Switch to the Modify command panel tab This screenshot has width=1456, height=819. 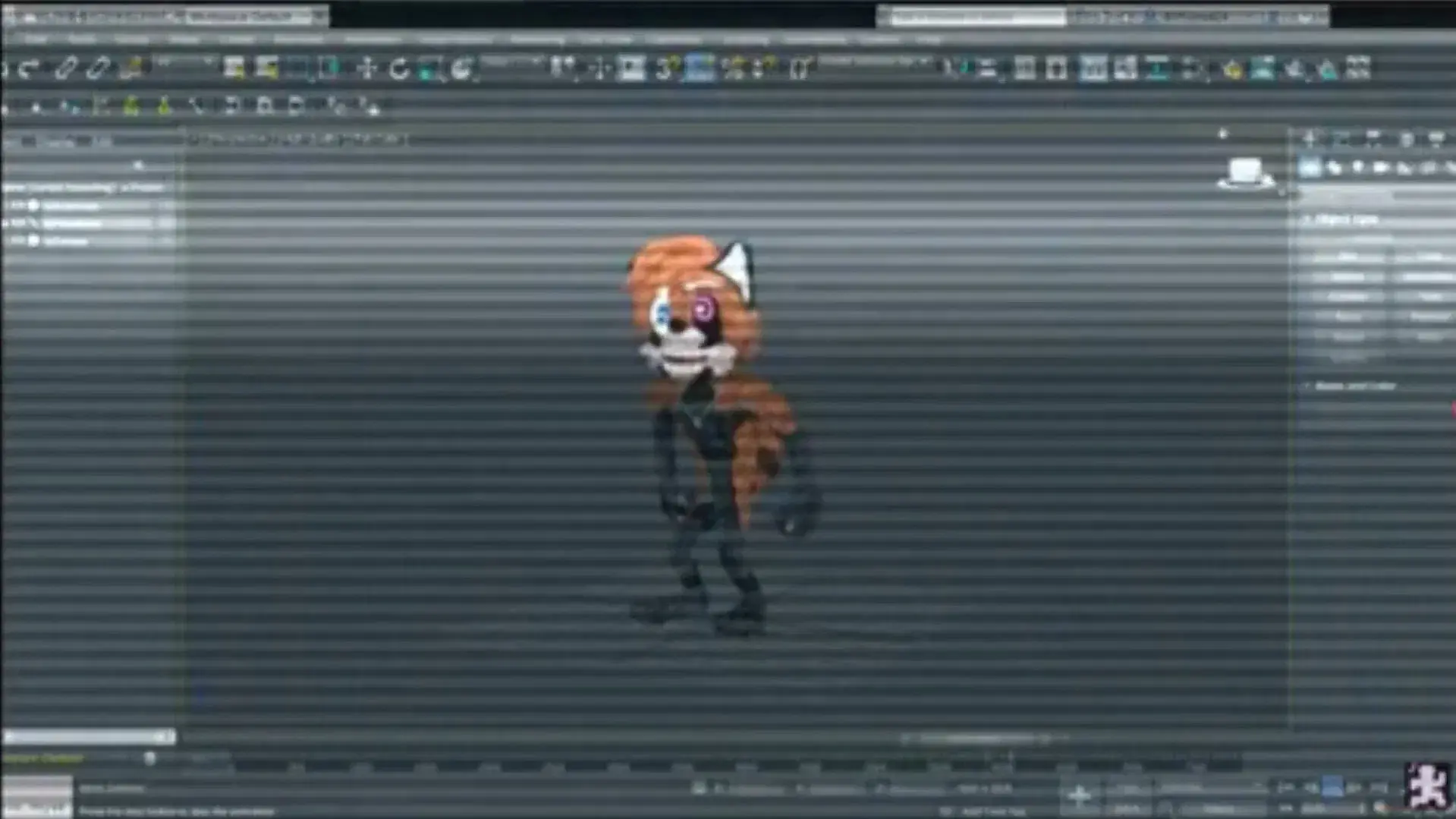click(x=1342, y=140)
